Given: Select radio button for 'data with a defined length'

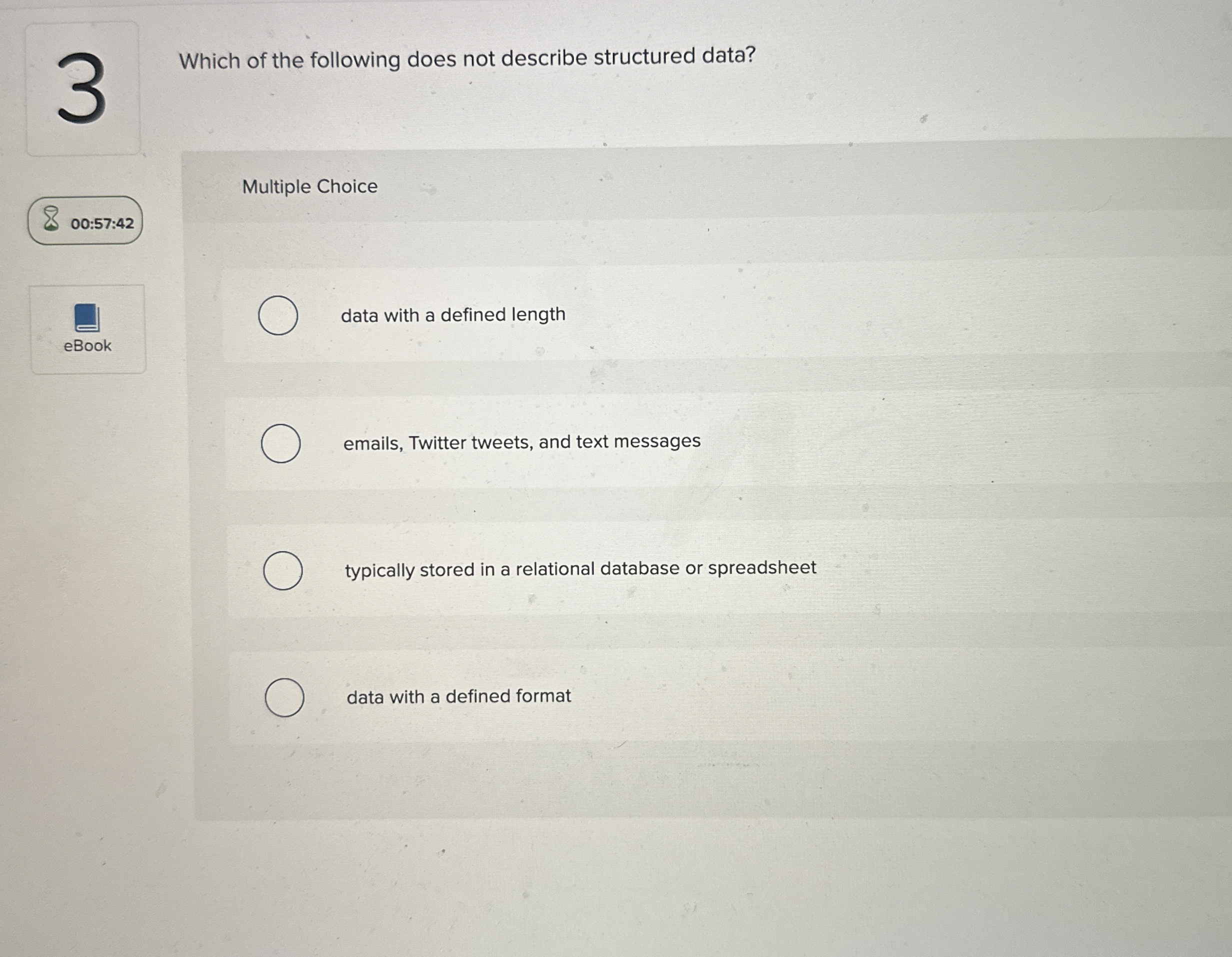Looking at the screenshot, I should coord(280,316).
